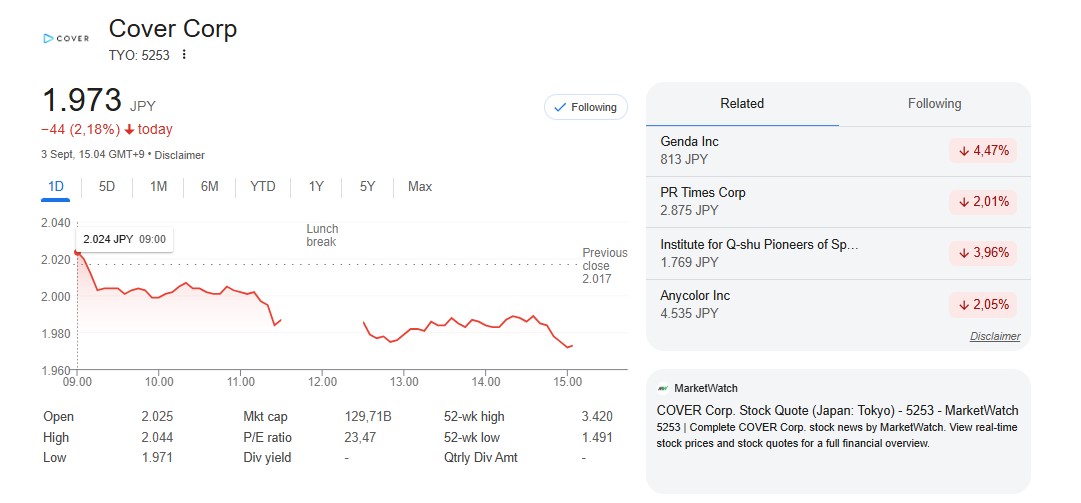Select the 6M chart range

tap(209, 186)
